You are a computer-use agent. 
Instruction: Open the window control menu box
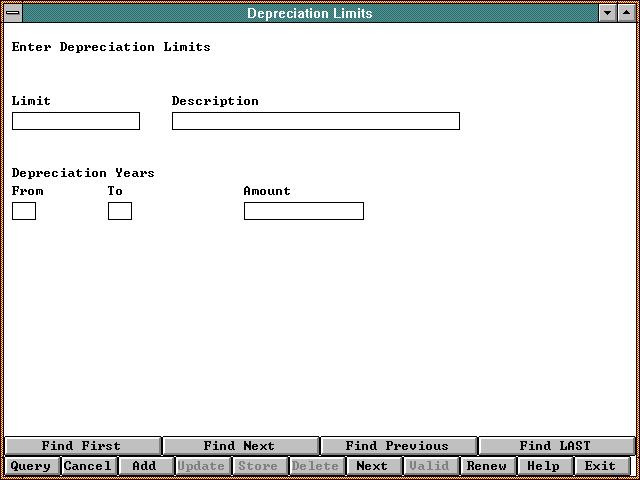click(x=13, y=13)
